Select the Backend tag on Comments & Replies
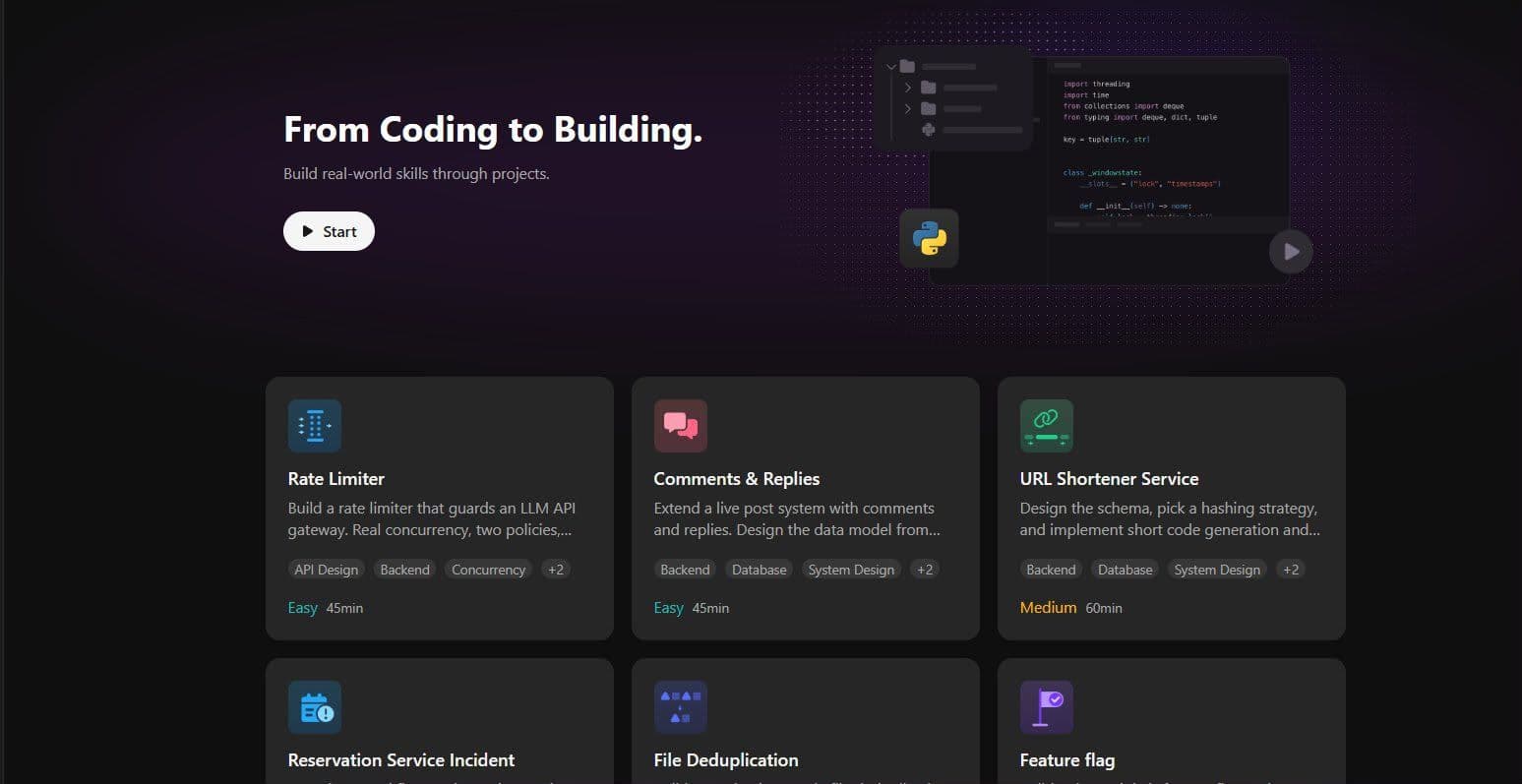1522x784 pixels. [685, 570]
